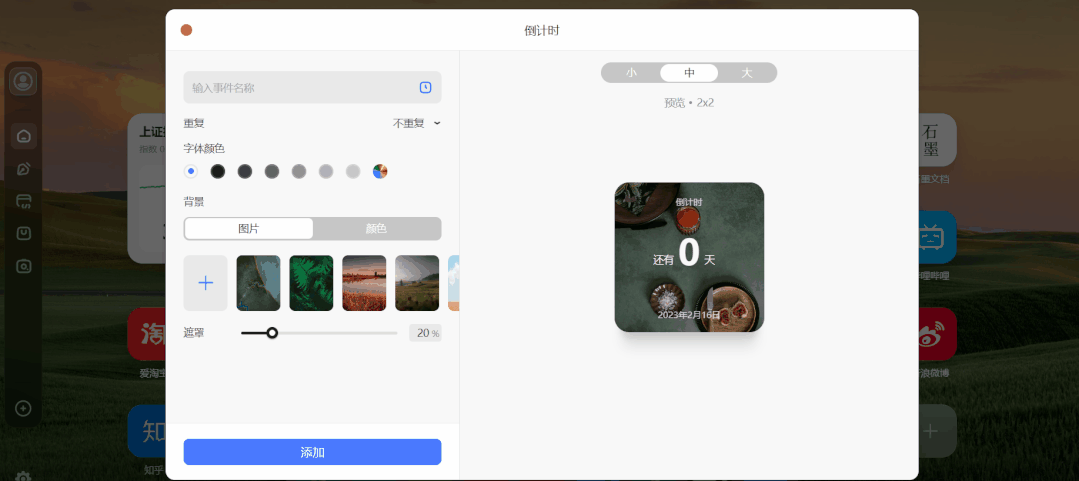Image resolution: width=1079 pixels, height=481 pixels.
Task: Click the plus tile to upload a background image
Action: [x=206, y=283]
